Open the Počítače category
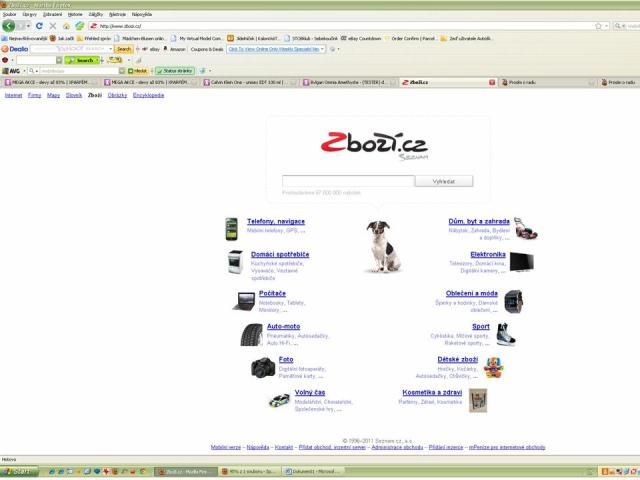This screenshot has height=480, width=640. [x=272, y=293]
